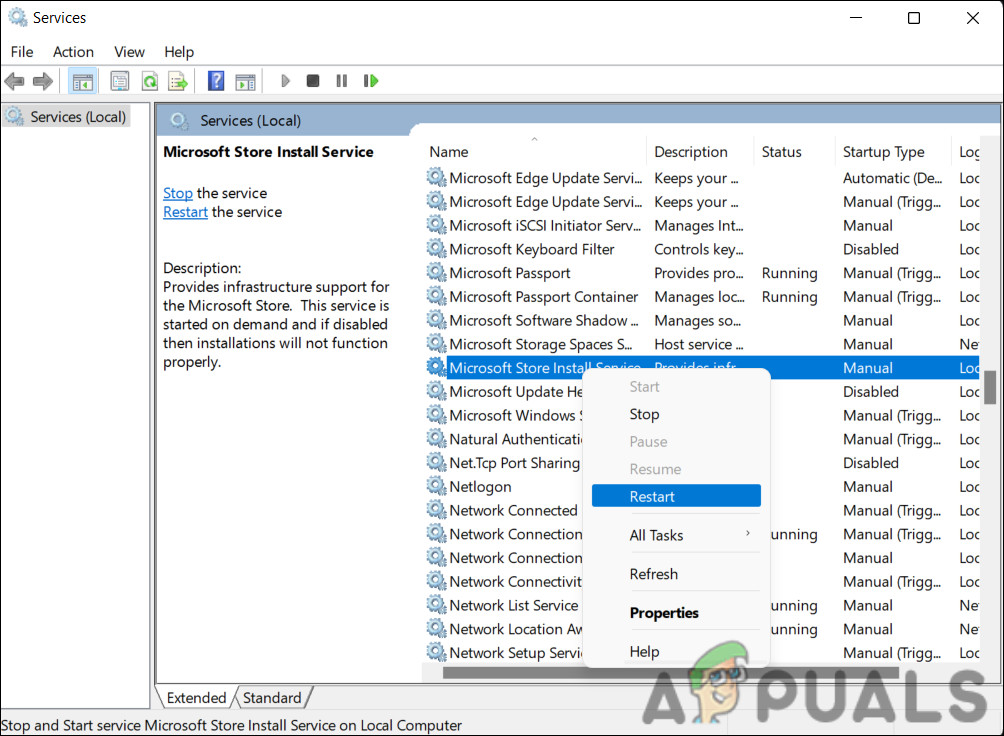Choose Stop in the context menu
Image resolution: width=1004 pixels, height=736 pixels.
coord(676,414)
